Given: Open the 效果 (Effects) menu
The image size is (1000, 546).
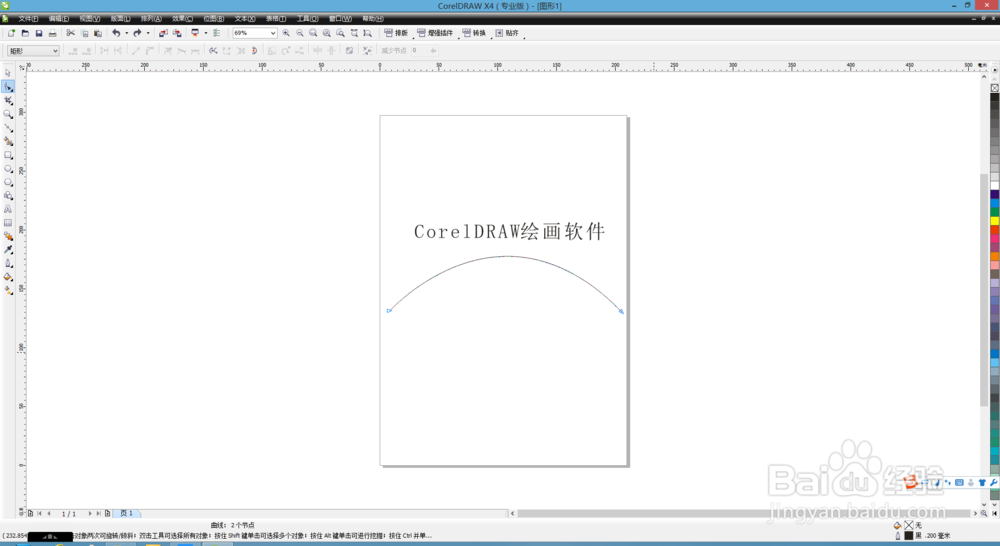Looking at the screenshot, I should pos(182,19).
